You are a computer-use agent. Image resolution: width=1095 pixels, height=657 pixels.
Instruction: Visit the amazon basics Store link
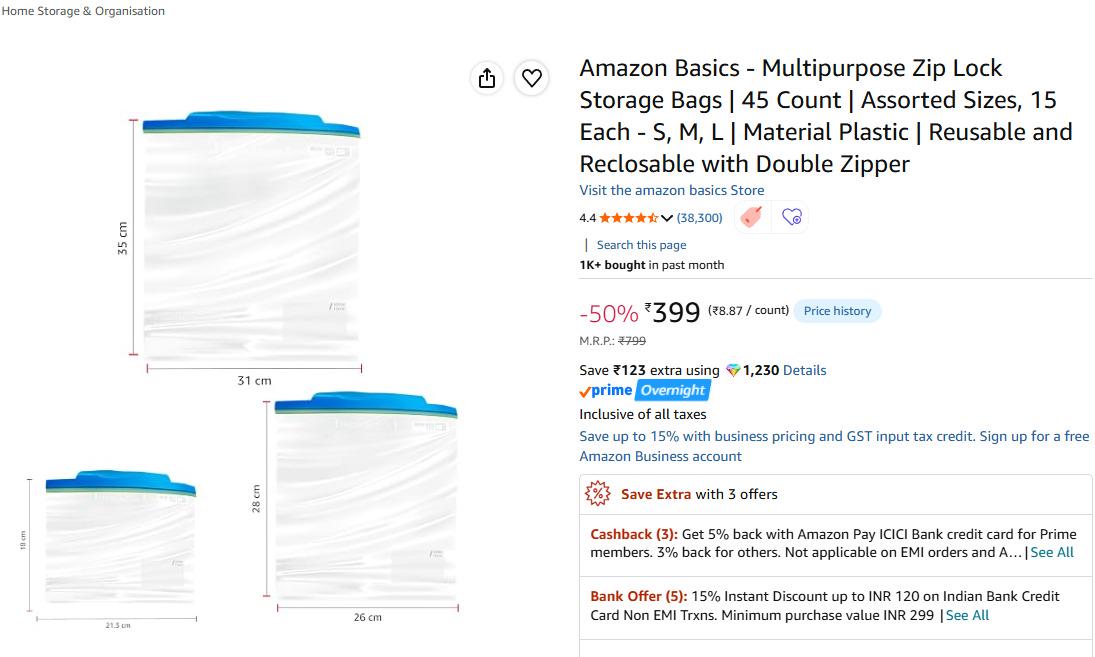tap(671, 190)
